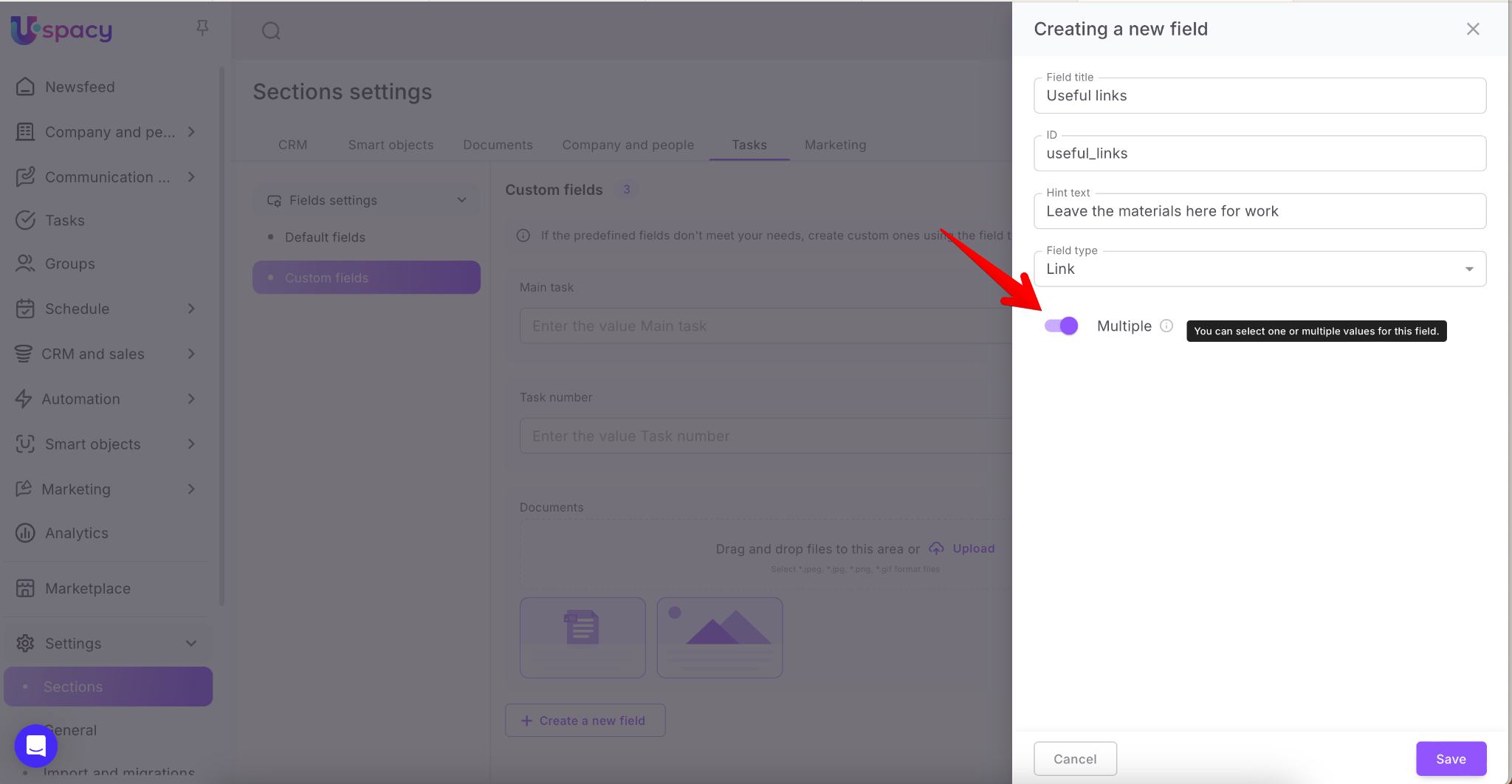This screenshot has height=784, width=1512.
Task: Switch to the Smart objects tab
Action: 391,145
